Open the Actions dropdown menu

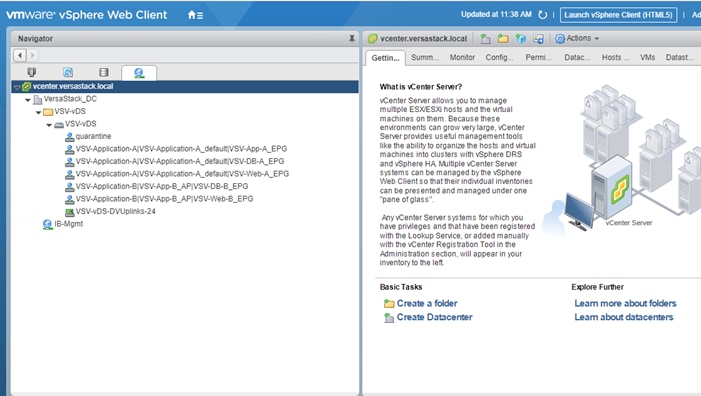click(x=577, y=38)
